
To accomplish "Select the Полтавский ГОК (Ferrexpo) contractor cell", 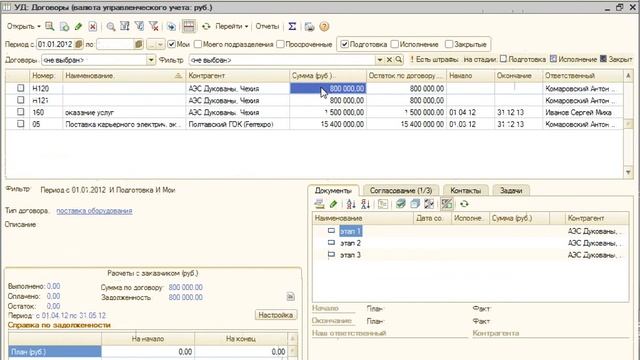I will [238, 124].
